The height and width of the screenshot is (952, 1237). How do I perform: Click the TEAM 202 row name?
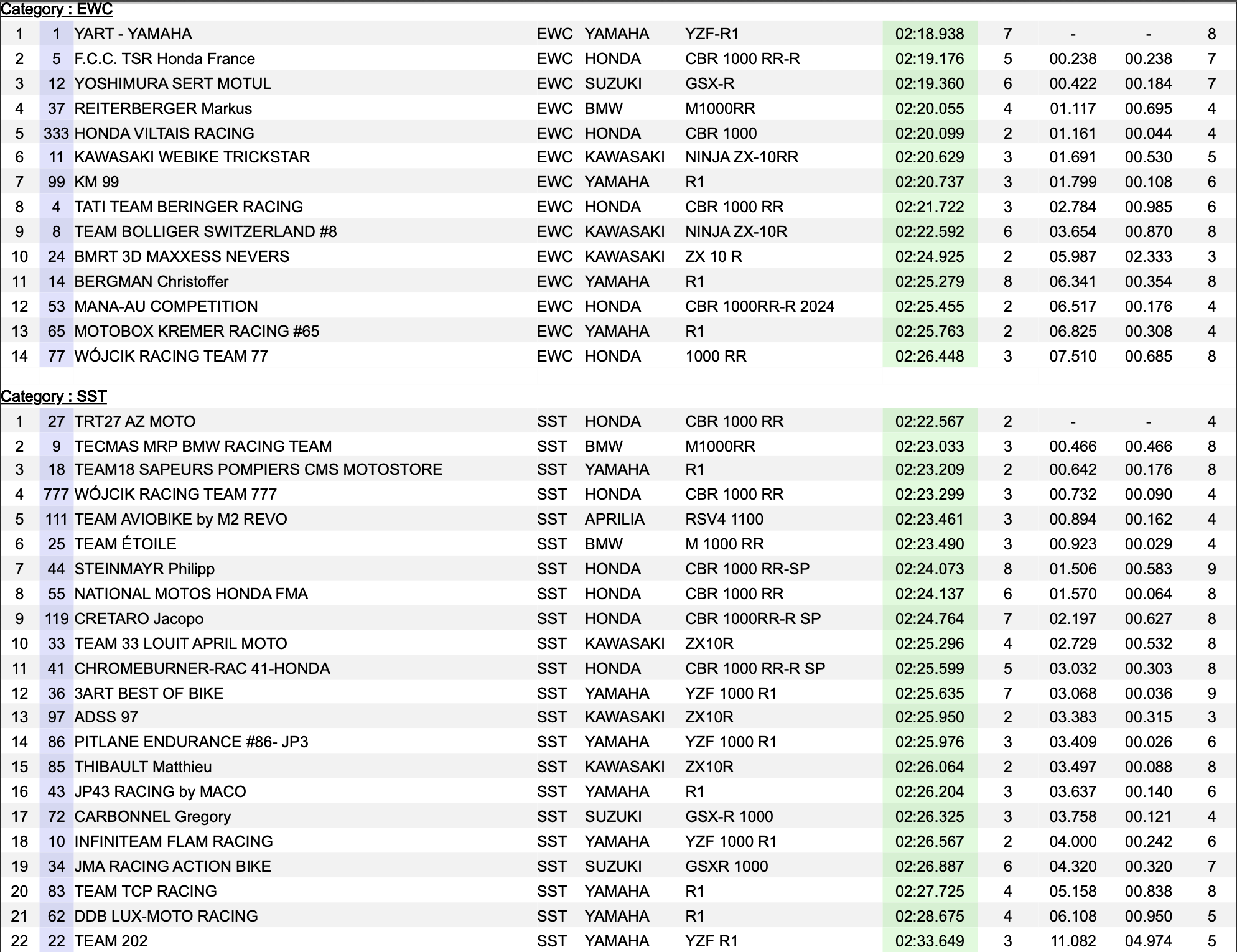pos(111,941)
